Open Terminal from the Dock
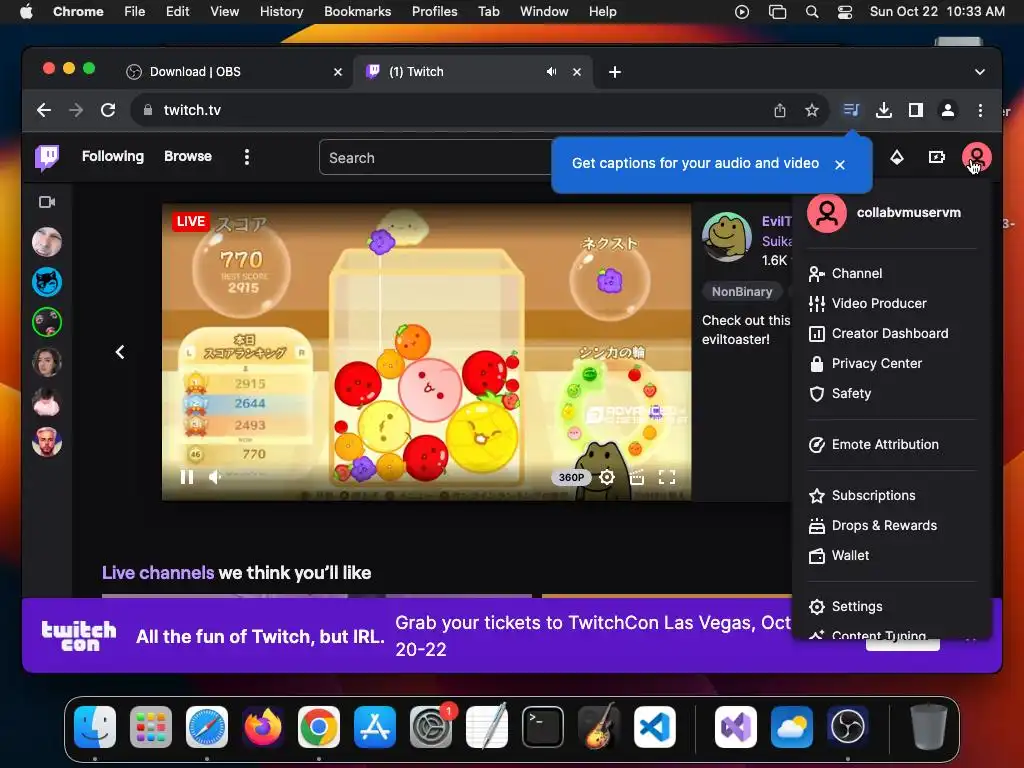This screenshot has height=768, width=1024. pos(543,727)
